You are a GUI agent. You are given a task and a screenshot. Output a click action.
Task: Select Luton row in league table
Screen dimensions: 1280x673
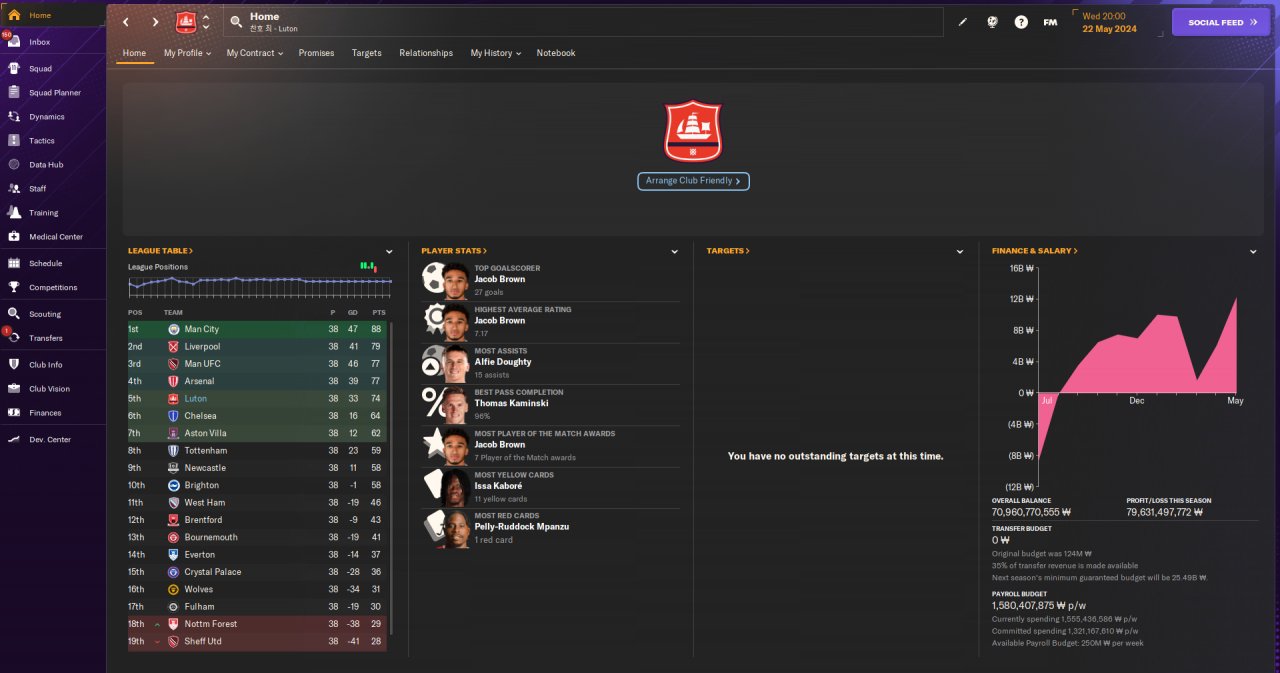pyautogui.click(x=257, y=398)
